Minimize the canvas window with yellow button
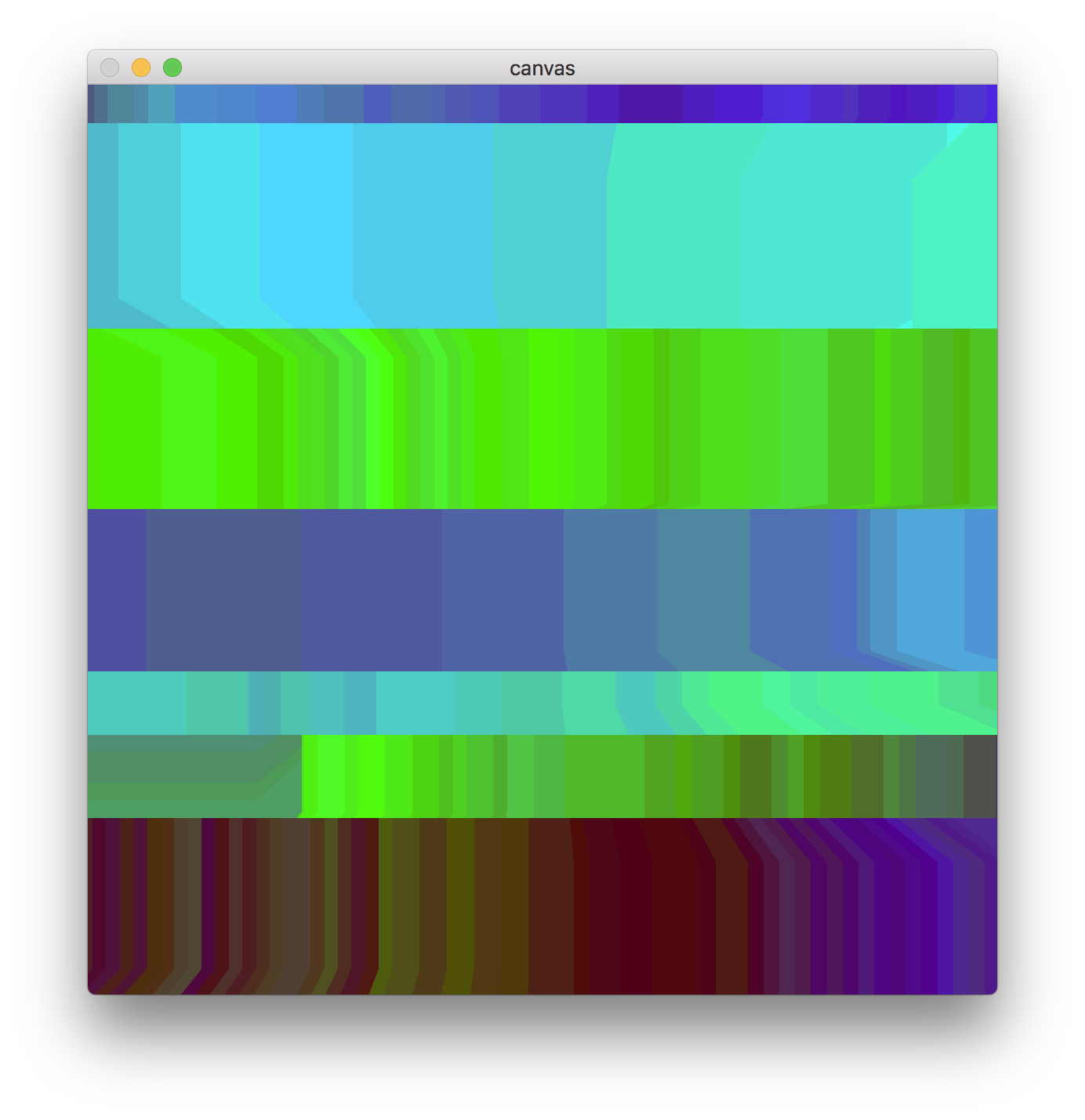 pyautogui.click(x=141, y=67)
